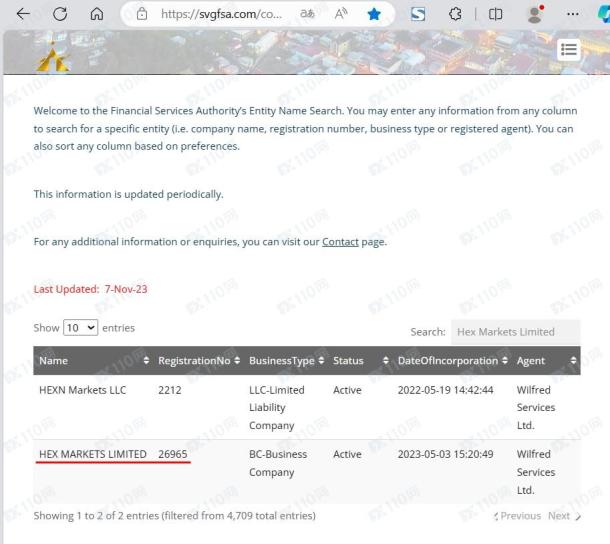Image resolution: width=610 pixels, height=544 pixels.
Task: Open the Show entries dropdown
Action: 81,328
